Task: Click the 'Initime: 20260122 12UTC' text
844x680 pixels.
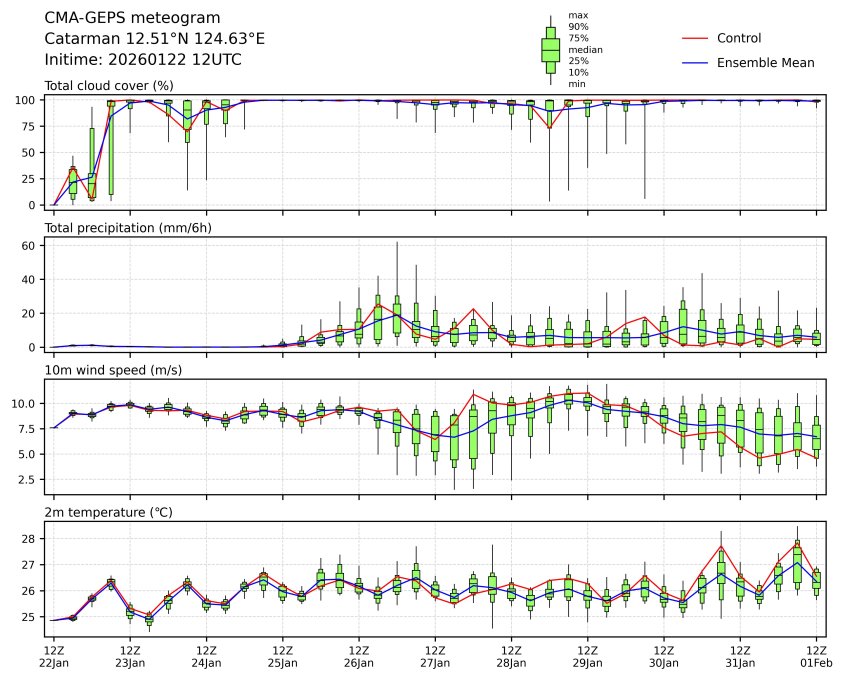Action: (143, 60)
